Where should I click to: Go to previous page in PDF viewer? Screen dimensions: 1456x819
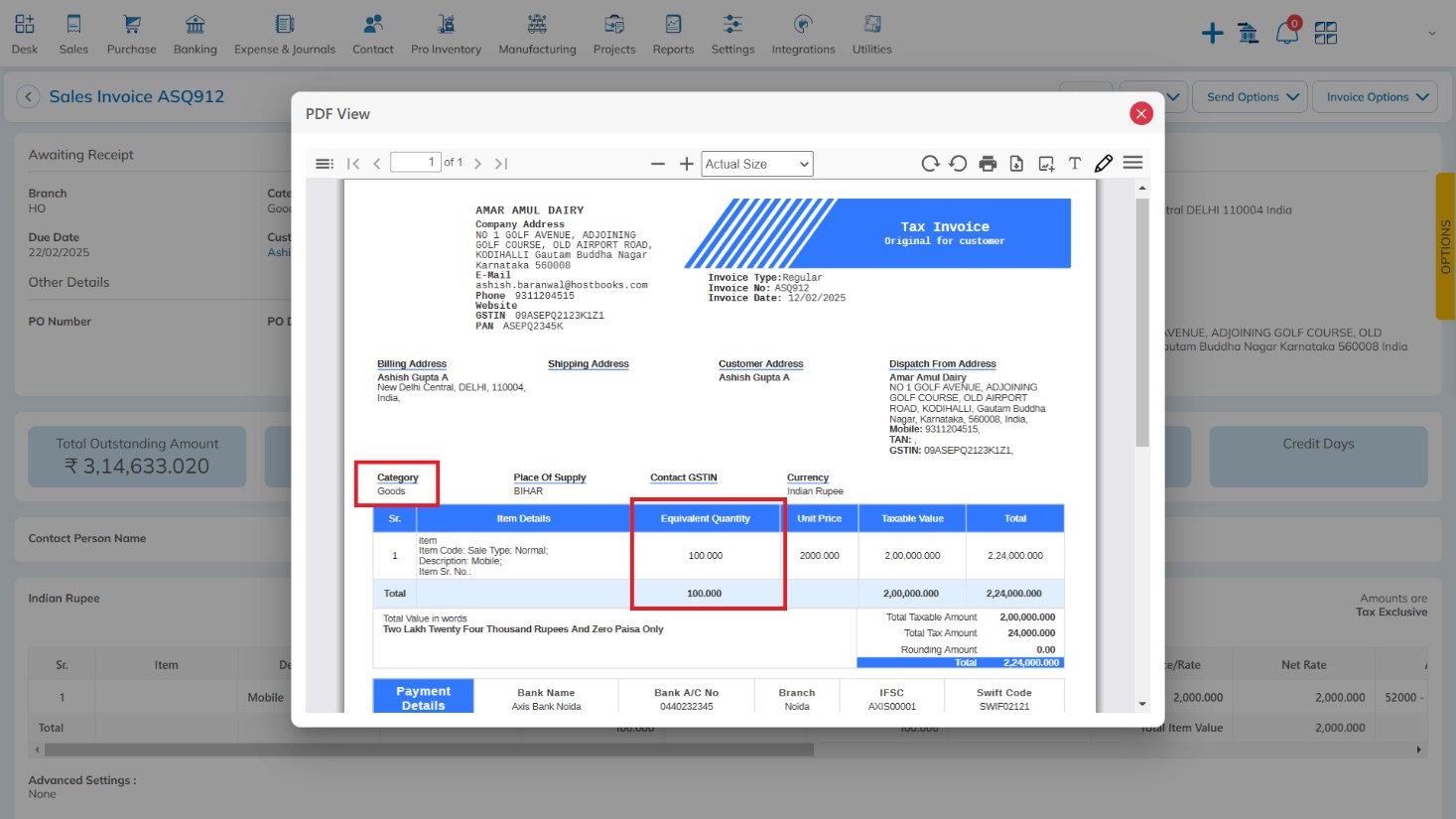click(377, 164)
